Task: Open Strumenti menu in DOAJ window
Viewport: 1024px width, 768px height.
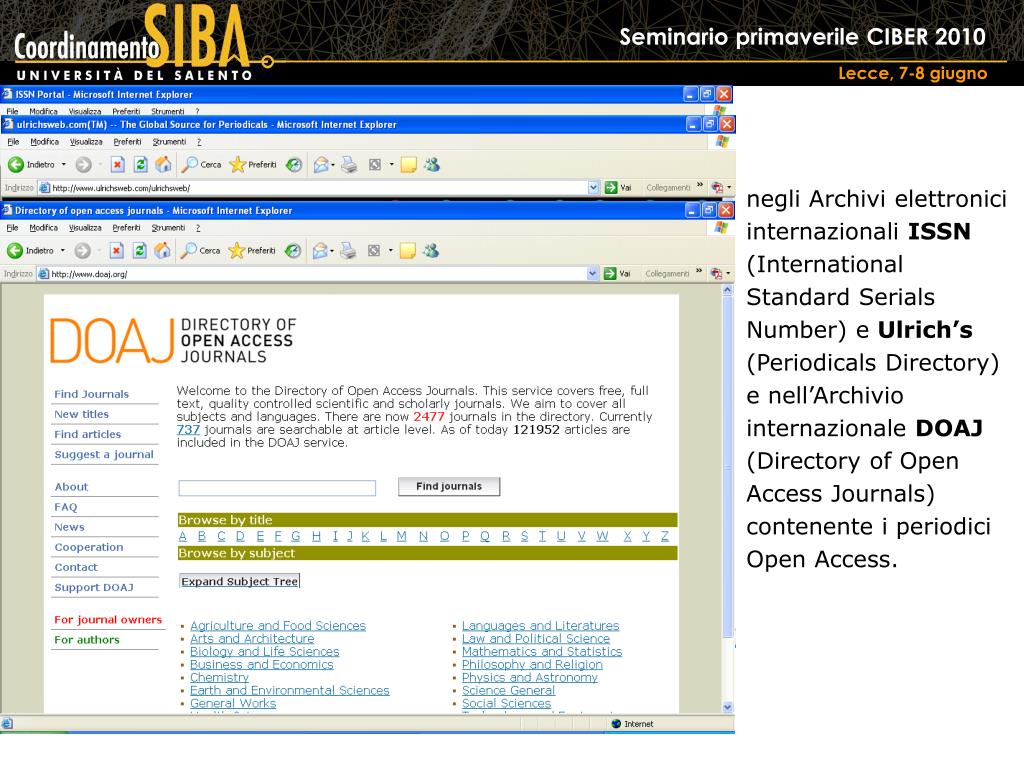Action: point(168,228)
